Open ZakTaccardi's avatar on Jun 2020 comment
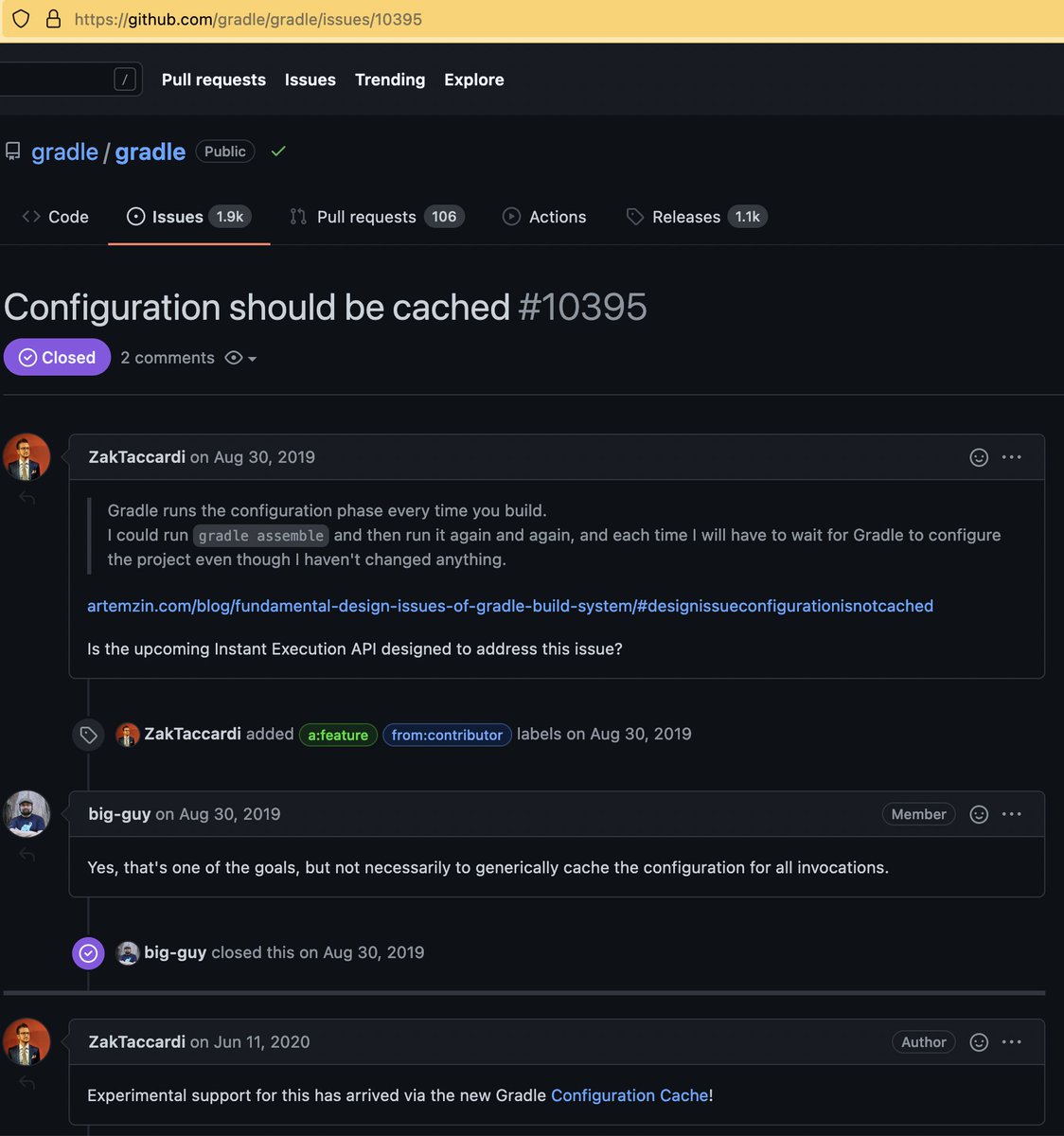The image size is (1064, 1136). click(x=27, y=1041)
